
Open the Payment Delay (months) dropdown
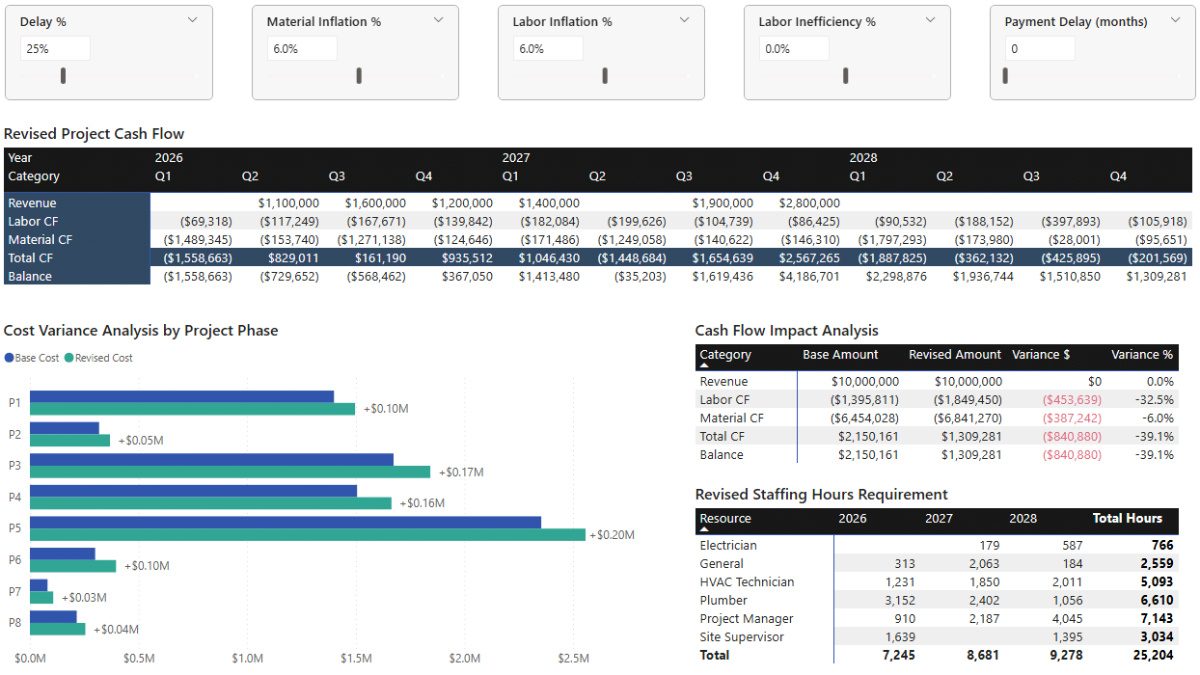pos(1173,20)
